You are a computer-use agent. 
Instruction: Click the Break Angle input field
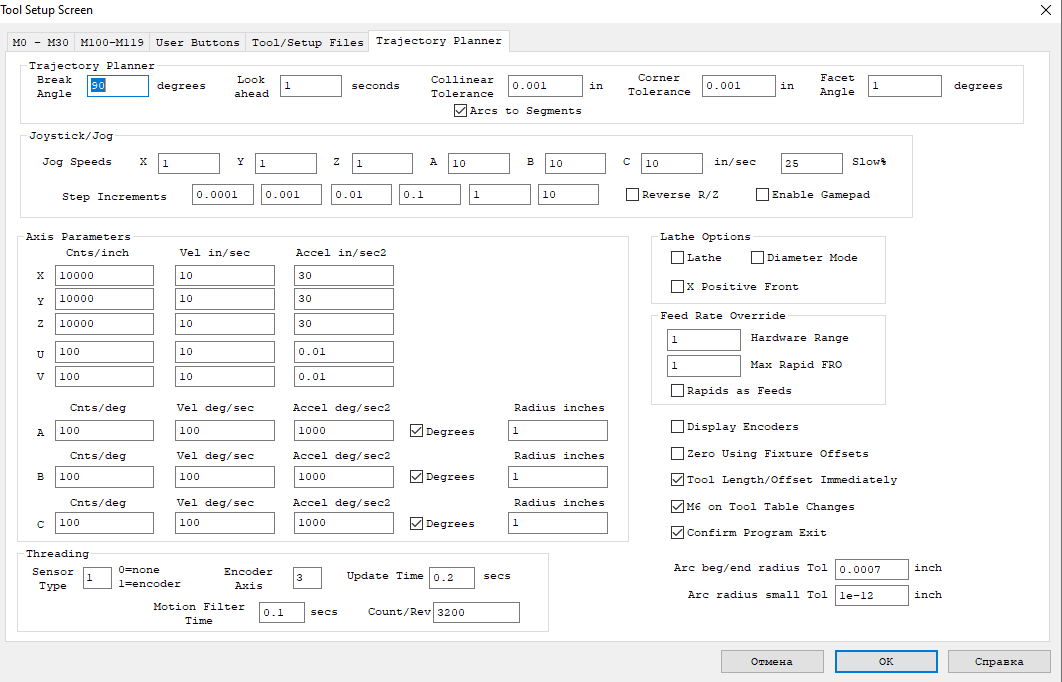118,86
